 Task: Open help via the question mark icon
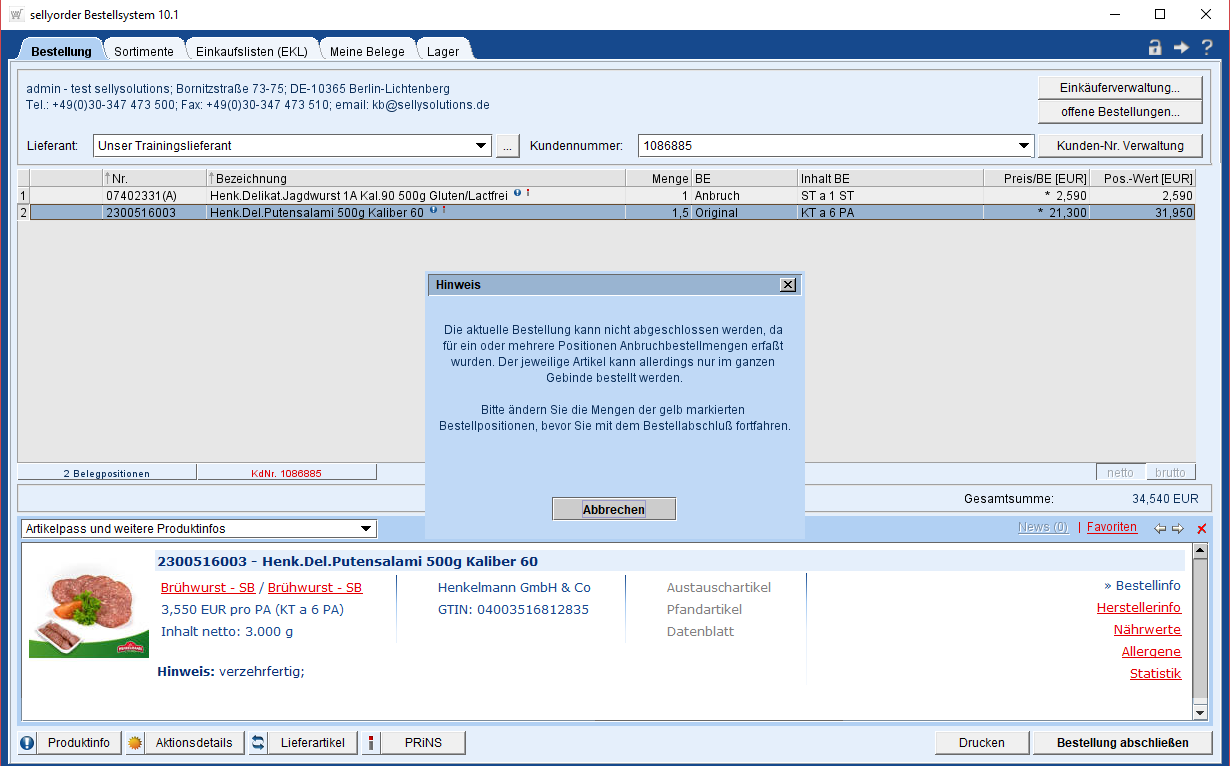click(1207, 47)
